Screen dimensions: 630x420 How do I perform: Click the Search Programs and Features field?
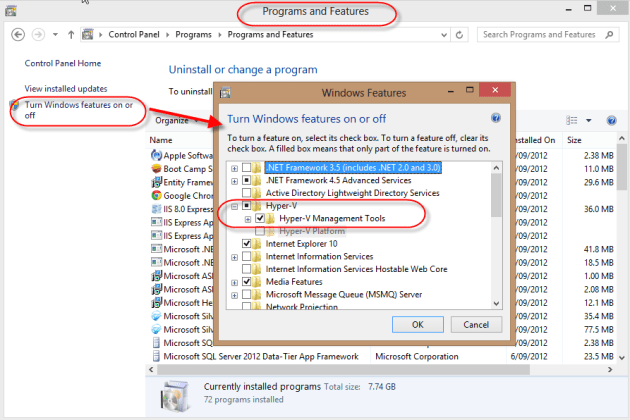[548, 35]
